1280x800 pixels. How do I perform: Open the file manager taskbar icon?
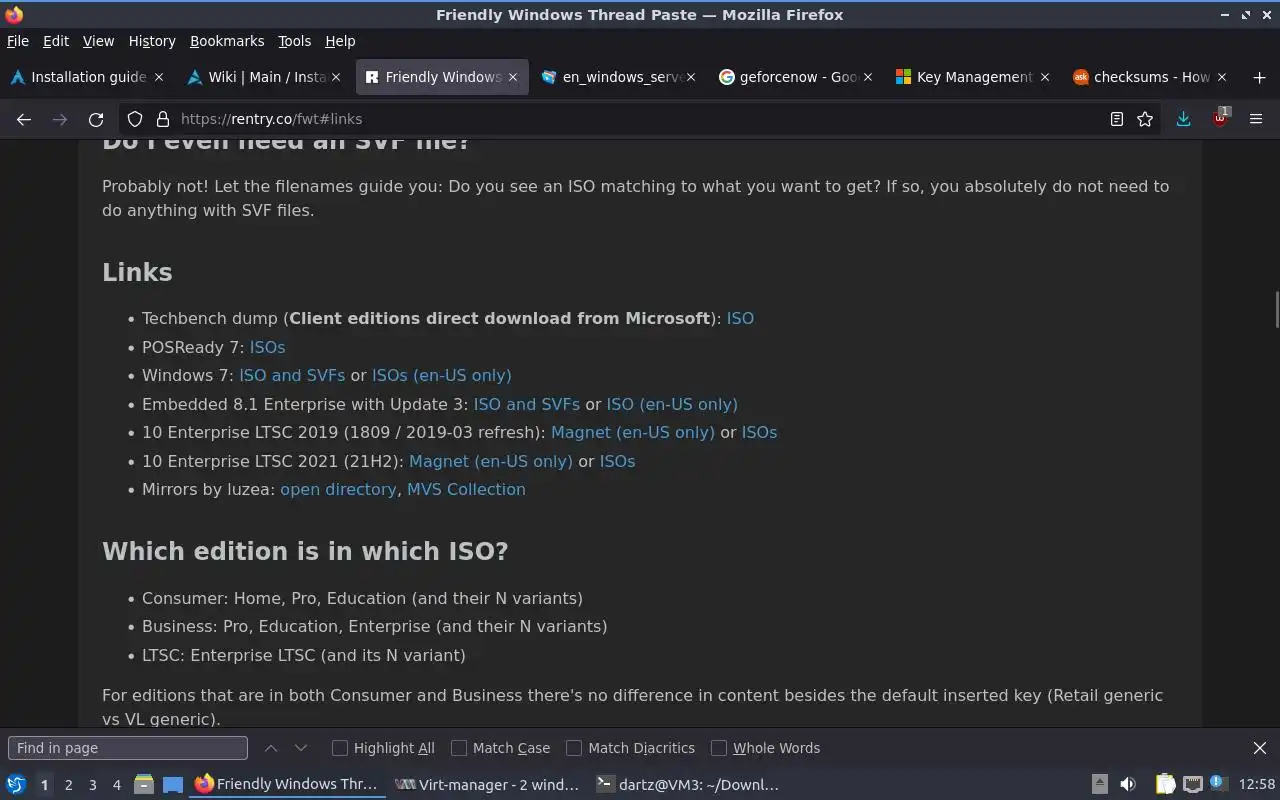coord(143,785)
